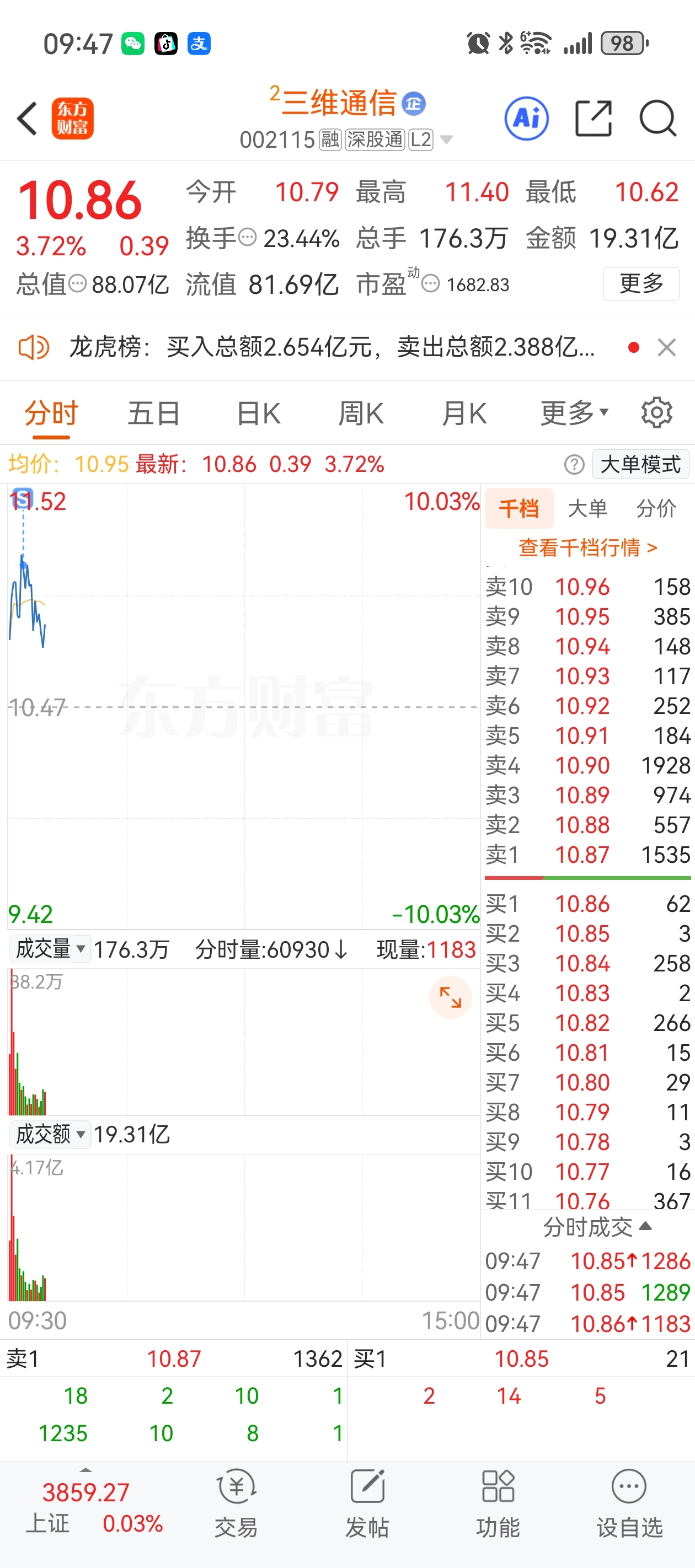Dismiss the 龙虎榜 notice bar

click(x=667, y=347)
